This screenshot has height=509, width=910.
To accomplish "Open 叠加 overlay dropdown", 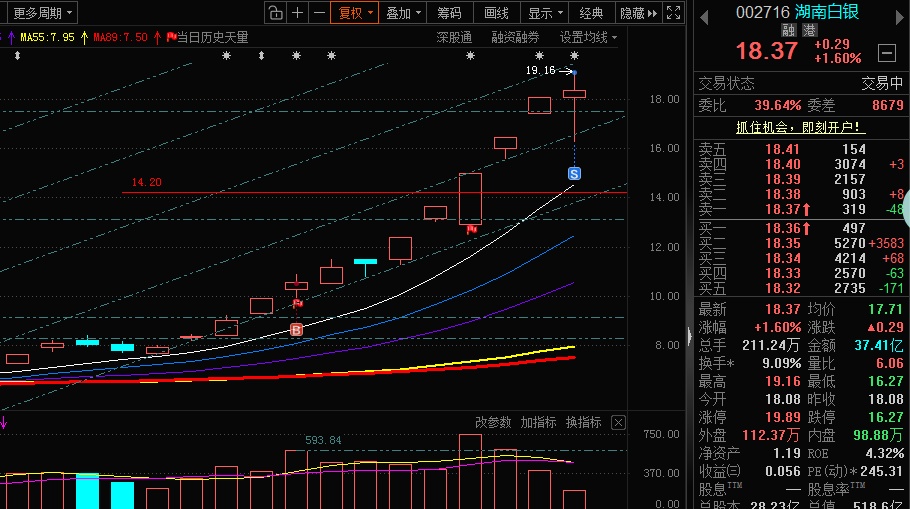I will click(403, 13).
